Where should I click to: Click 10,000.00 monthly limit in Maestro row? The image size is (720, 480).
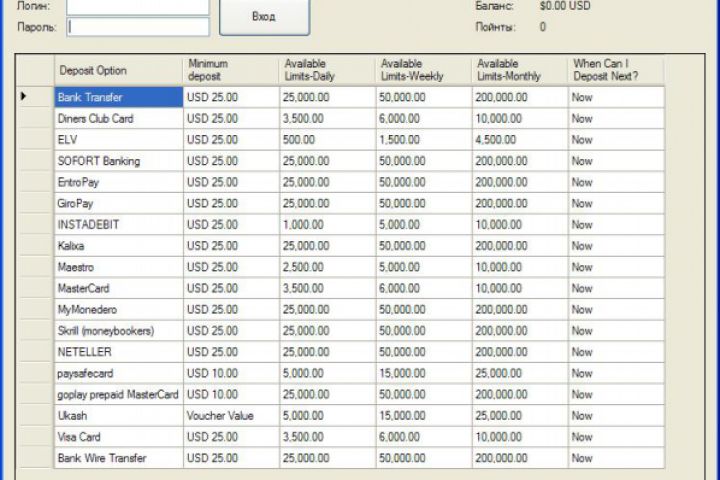click(x=520, y=267)
